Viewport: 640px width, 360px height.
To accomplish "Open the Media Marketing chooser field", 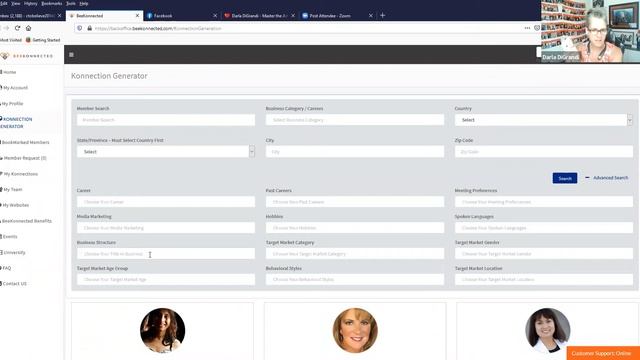I will (x=166, y=228).
